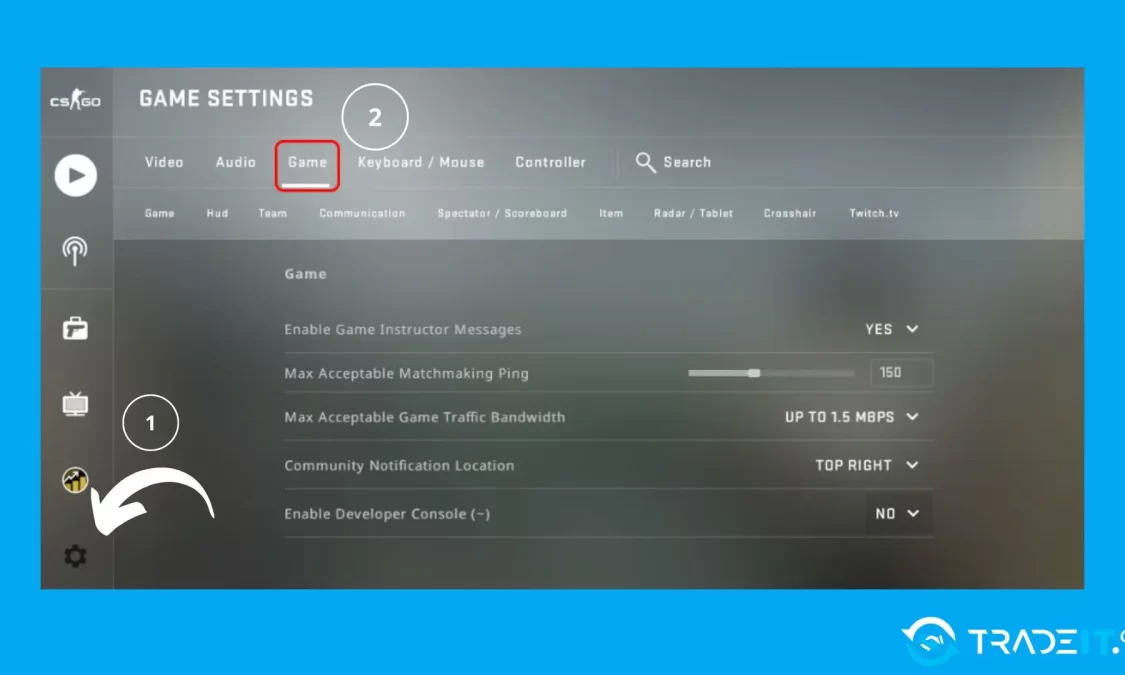Select Radar / Tablet sub-category
Viewport: 1125px width, 675px height.
click(693, 213)
